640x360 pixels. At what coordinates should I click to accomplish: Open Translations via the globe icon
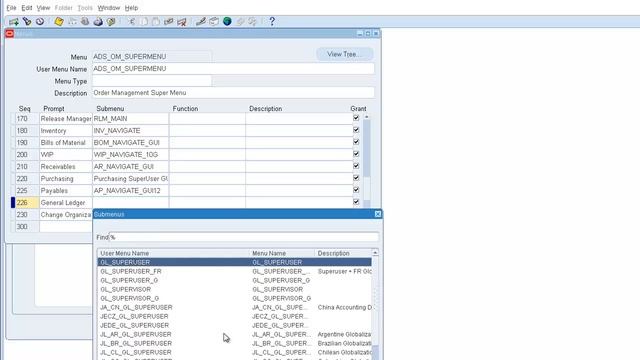click(227, 22)
